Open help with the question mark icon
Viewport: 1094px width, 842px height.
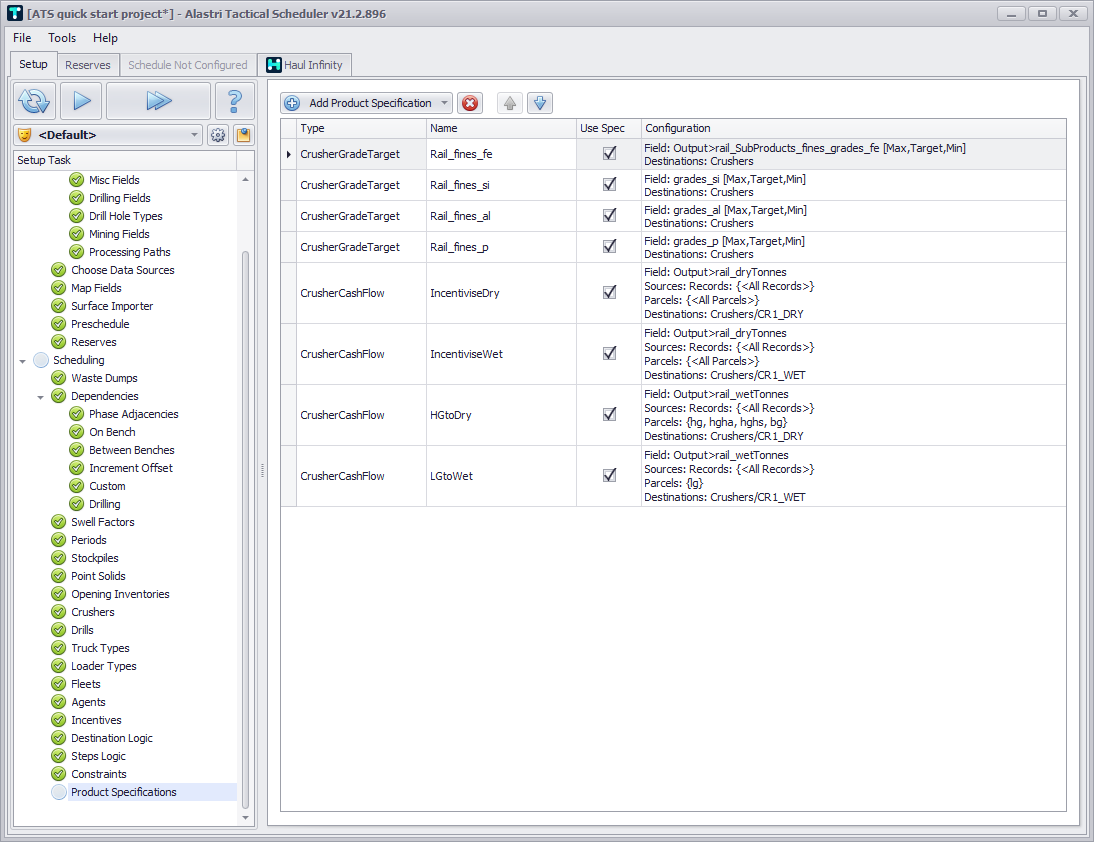(x=235, y=101)
